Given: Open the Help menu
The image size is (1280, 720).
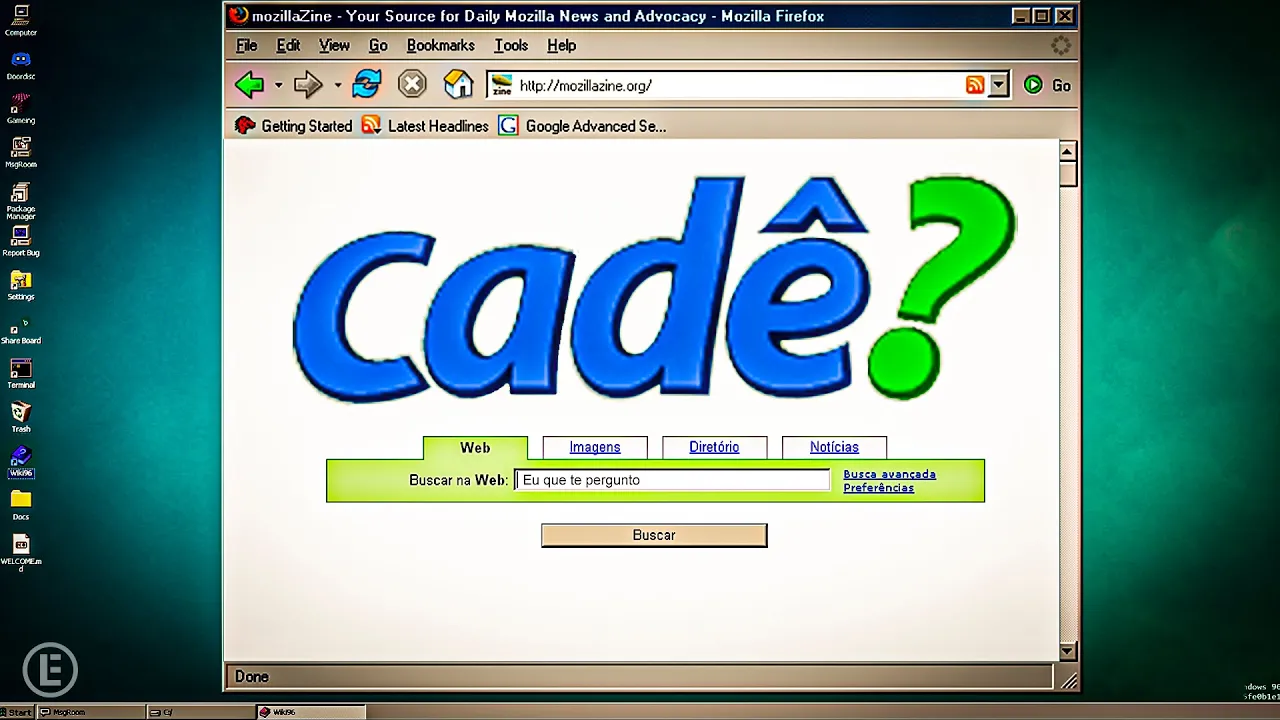Looking at the screenshot, I should 561,45.
